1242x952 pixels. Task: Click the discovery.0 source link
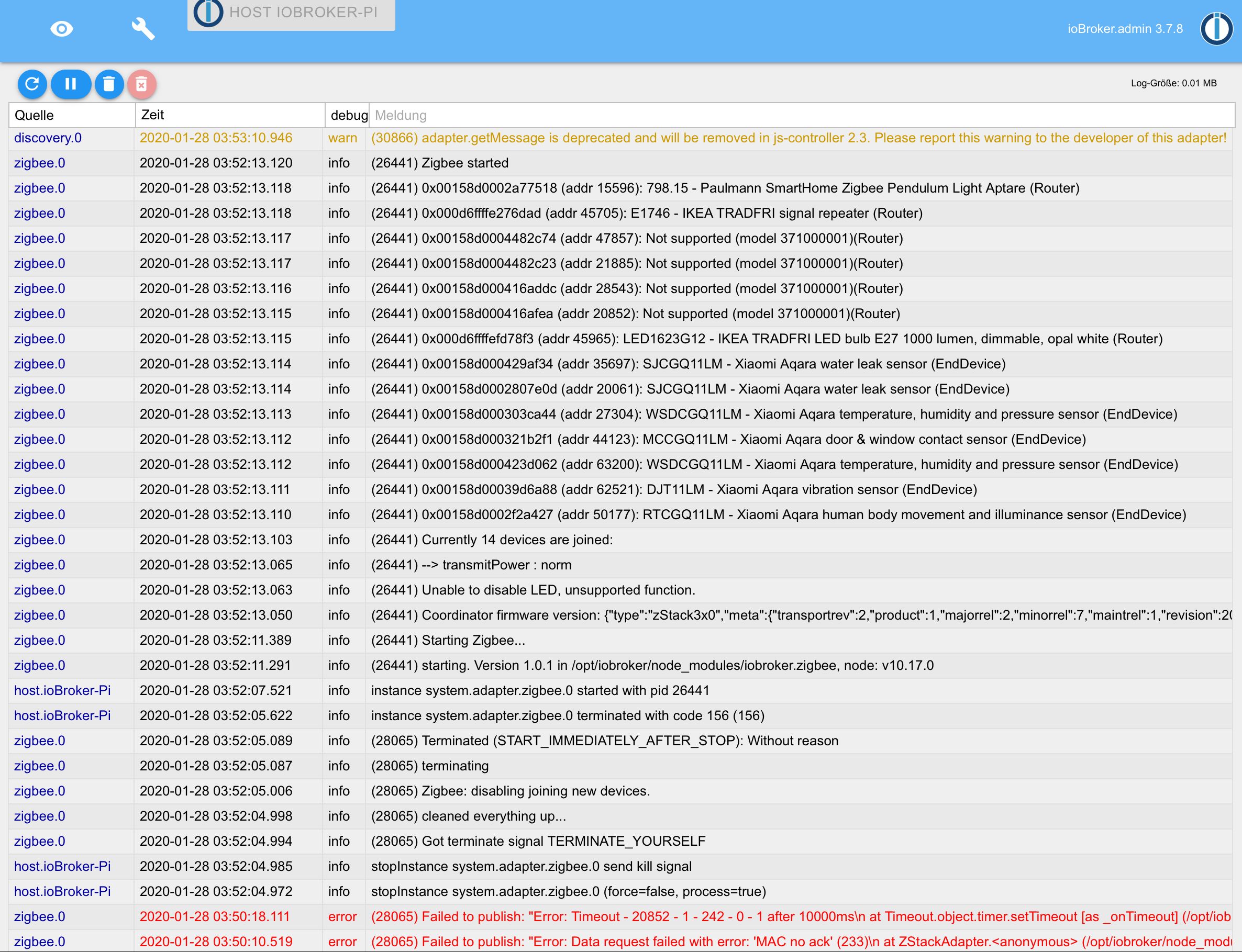point(48,138)
